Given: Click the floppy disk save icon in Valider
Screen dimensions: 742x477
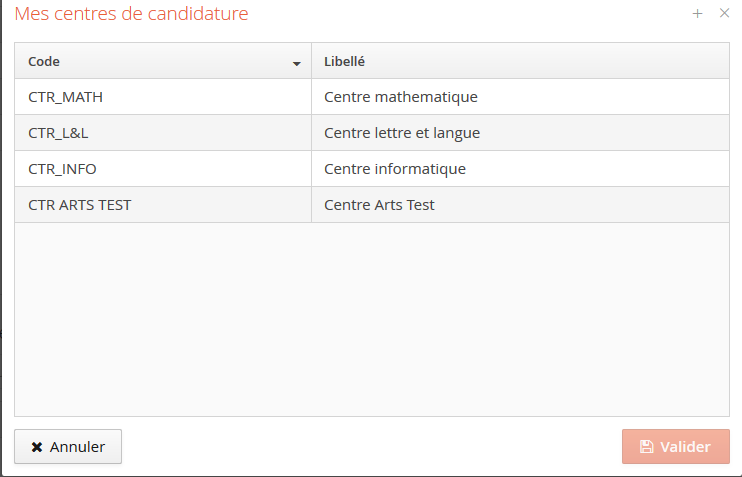Looking at the screenshot, I should point(646,447).
